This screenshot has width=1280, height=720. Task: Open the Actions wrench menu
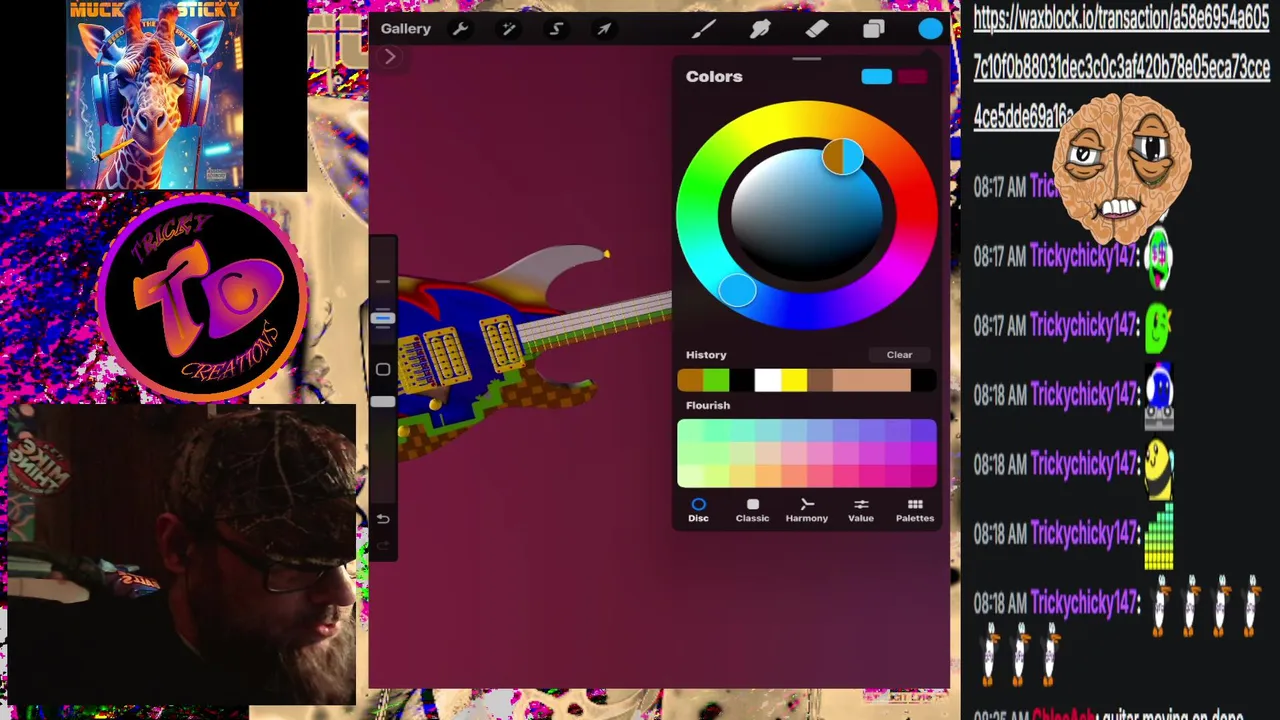460,29
